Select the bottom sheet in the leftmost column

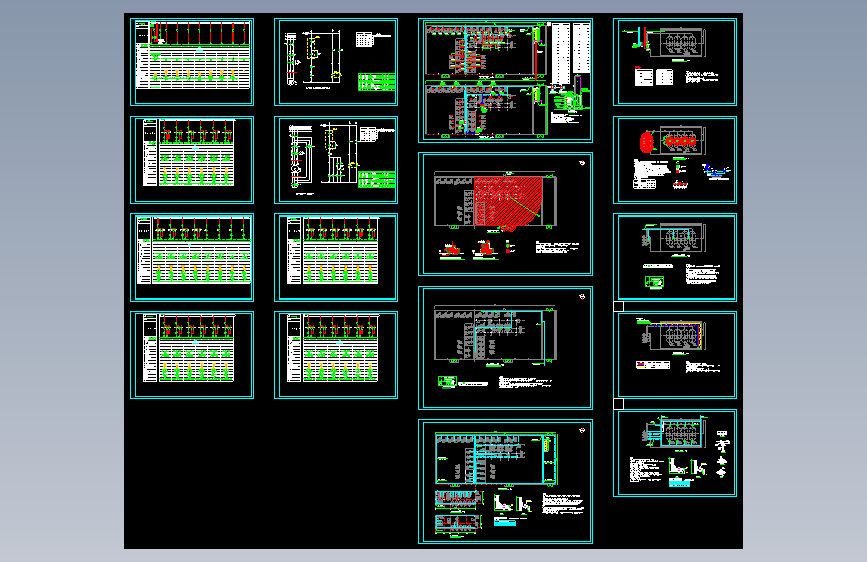192,355
